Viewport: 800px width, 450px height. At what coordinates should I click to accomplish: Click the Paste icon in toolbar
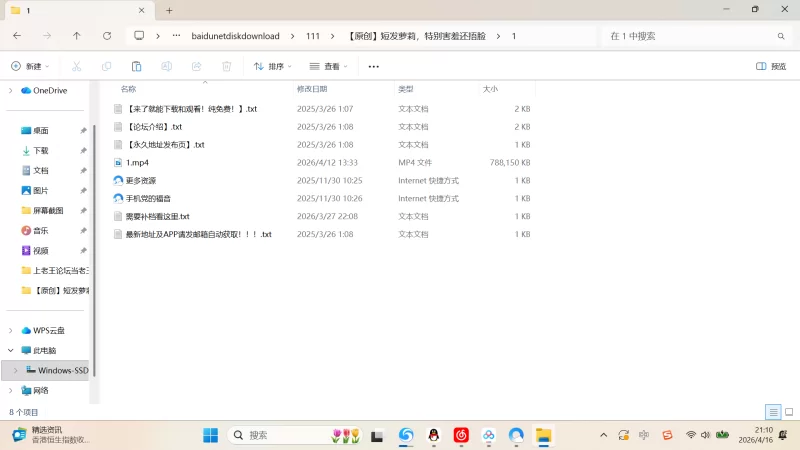pyautogui.click(x=137, y=66)
